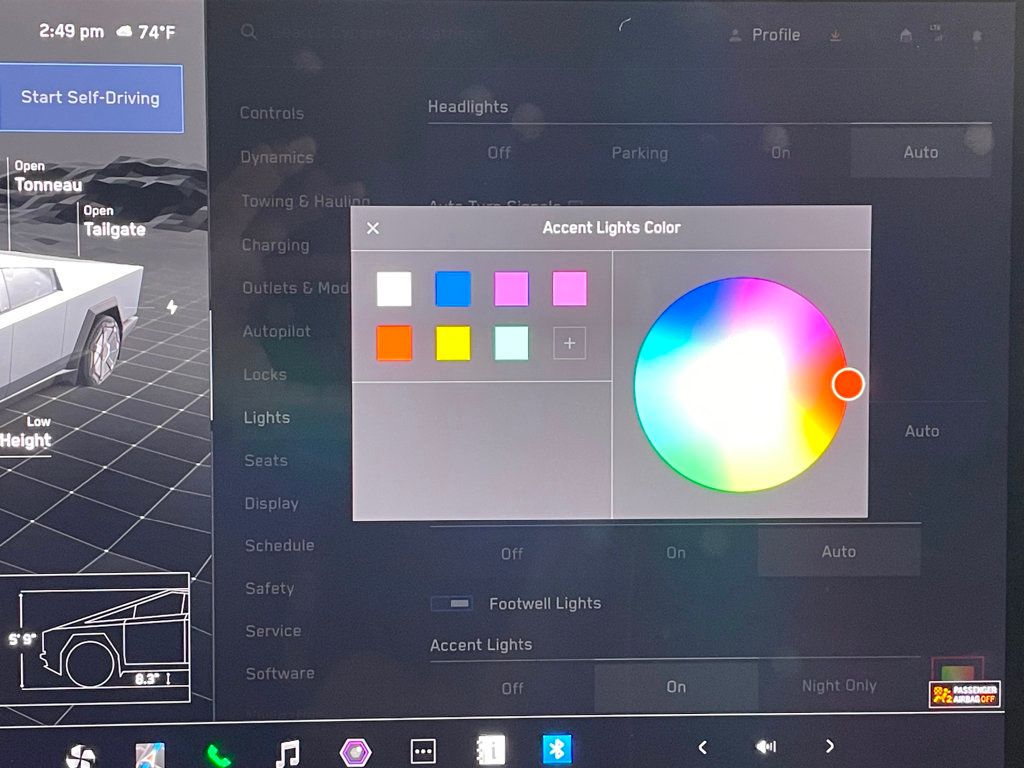Select Auto in row above Footwell Lights
1024x768 pixels.
tap(839, 552)
